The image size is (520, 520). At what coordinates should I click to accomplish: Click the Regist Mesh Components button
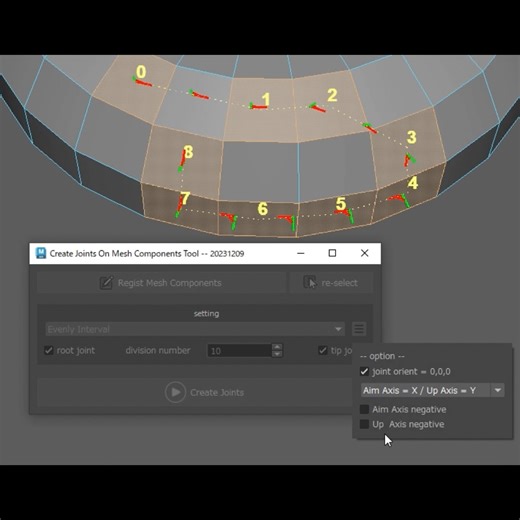click(x=161, y=283)
